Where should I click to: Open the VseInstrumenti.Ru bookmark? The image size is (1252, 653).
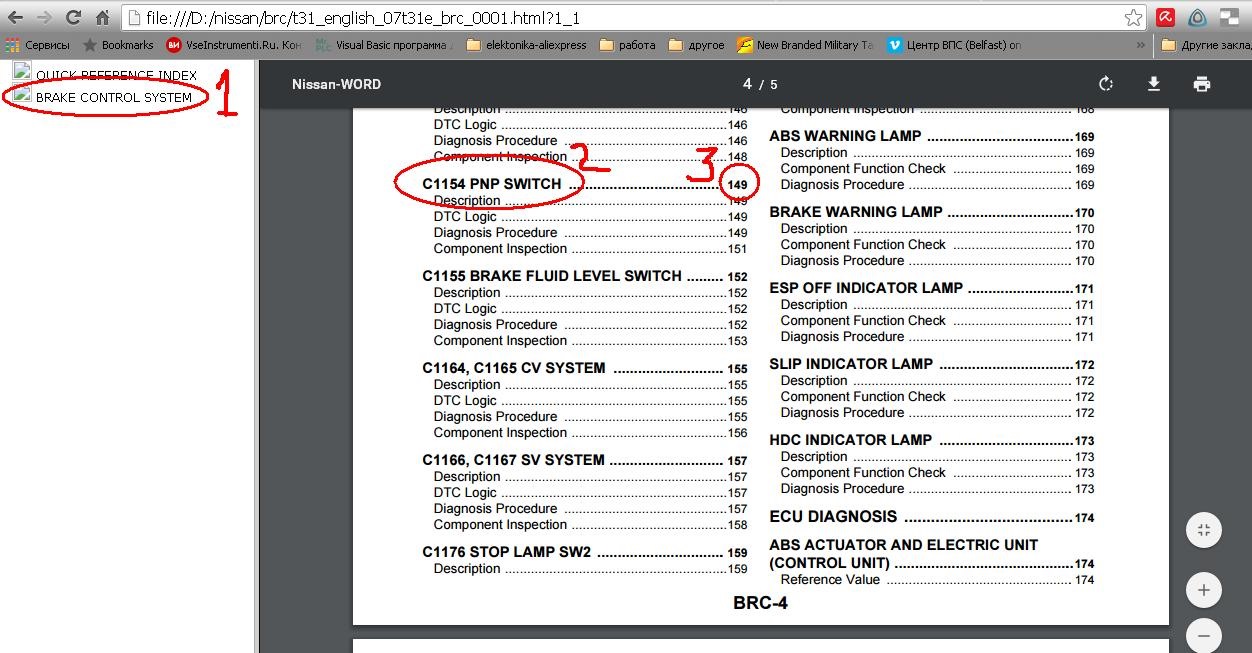pyautogui.click(x=233, y=45)
